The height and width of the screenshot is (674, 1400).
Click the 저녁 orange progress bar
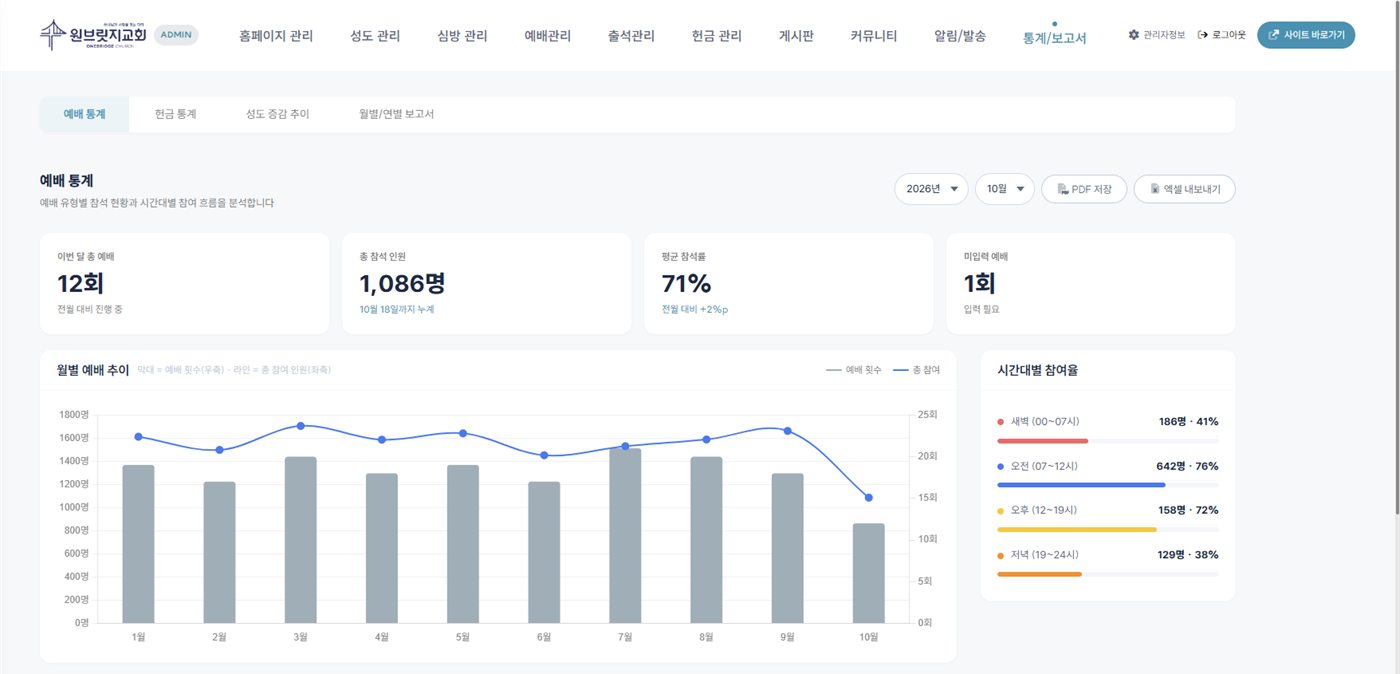[1039, 574]
